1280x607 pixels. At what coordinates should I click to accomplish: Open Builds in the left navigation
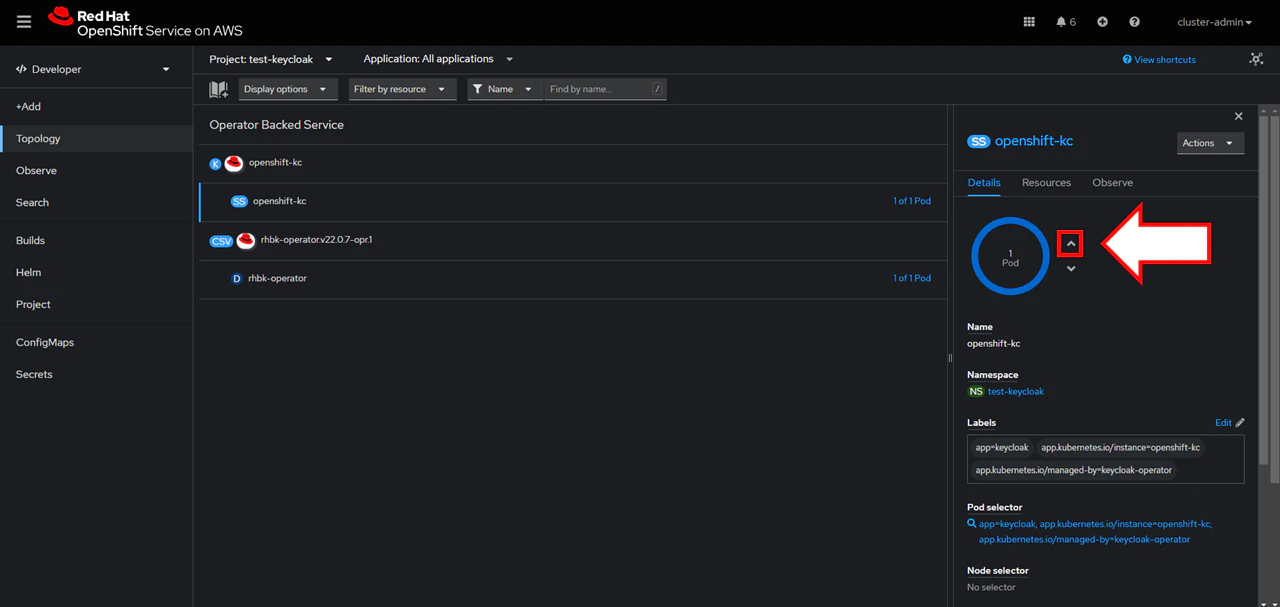tap(96, 241)
